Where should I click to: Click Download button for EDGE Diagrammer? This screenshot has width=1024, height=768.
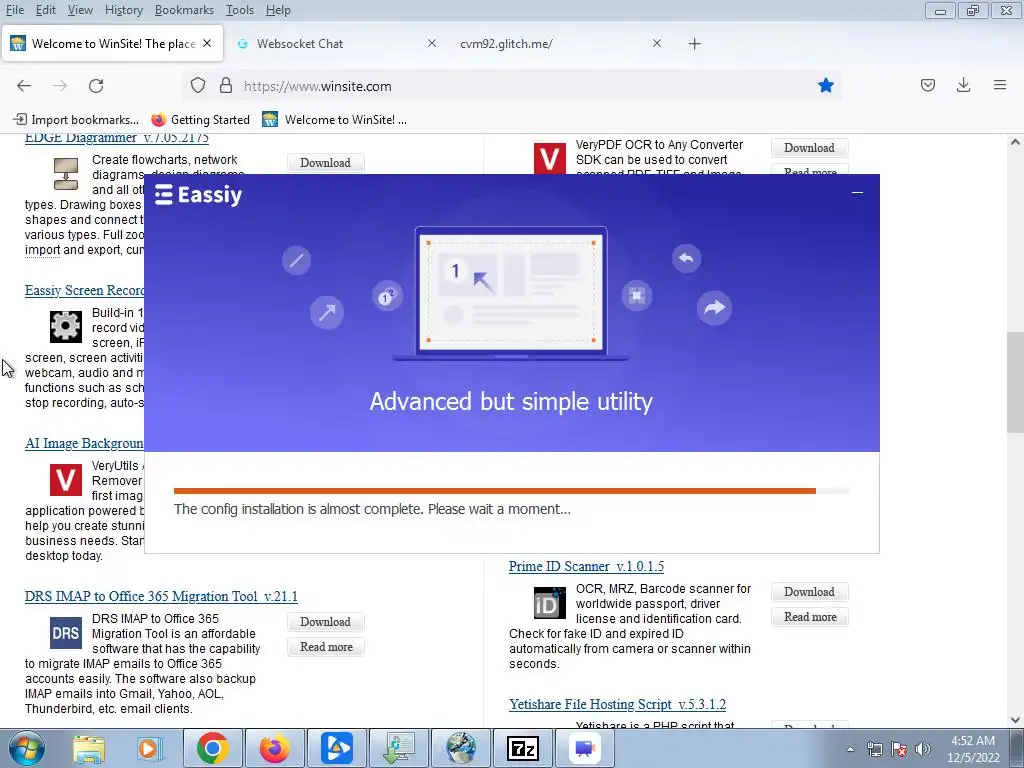(325, 163)
